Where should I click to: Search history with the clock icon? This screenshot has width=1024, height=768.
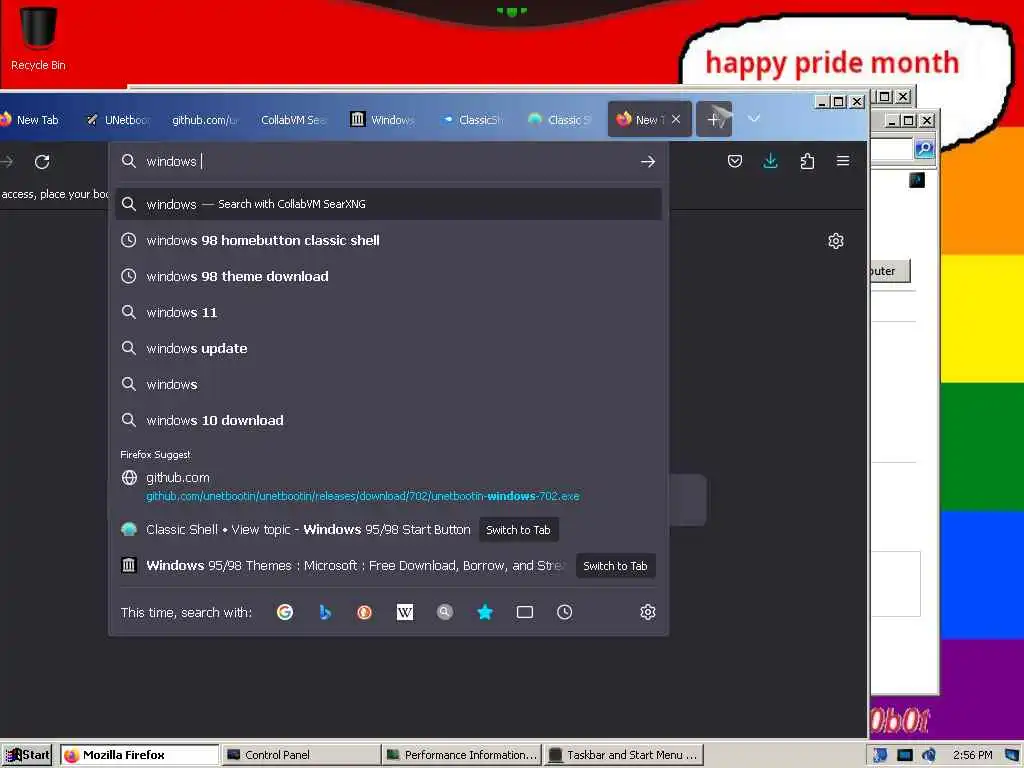565,612
